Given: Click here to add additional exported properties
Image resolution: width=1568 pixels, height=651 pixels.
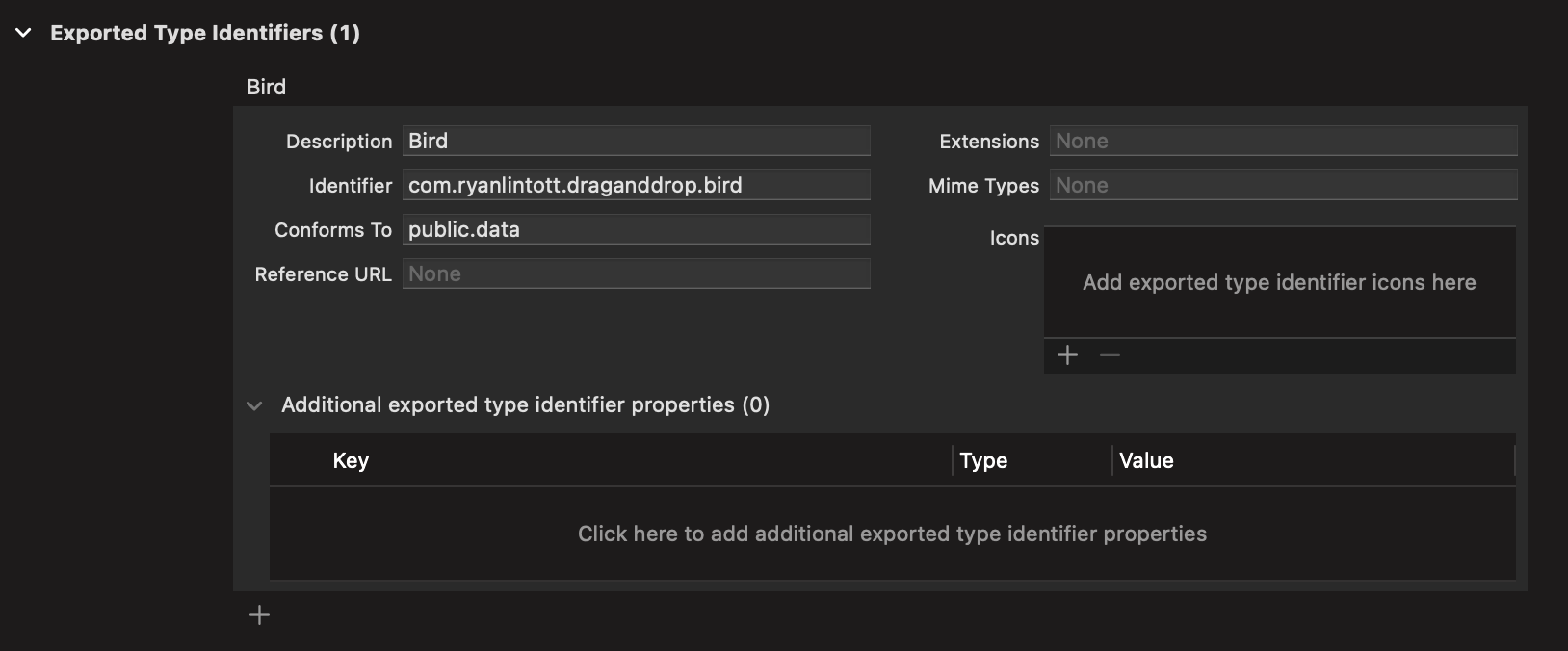Looking at the screenshot, I should tap(892, 534).
